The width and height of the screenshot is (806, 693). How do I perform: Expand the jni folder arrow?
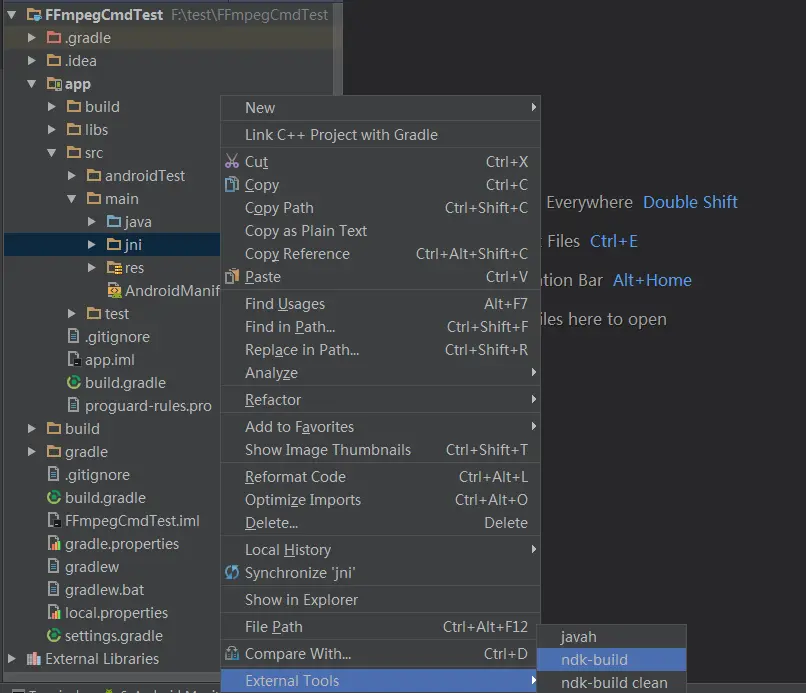tap(92, 245)
